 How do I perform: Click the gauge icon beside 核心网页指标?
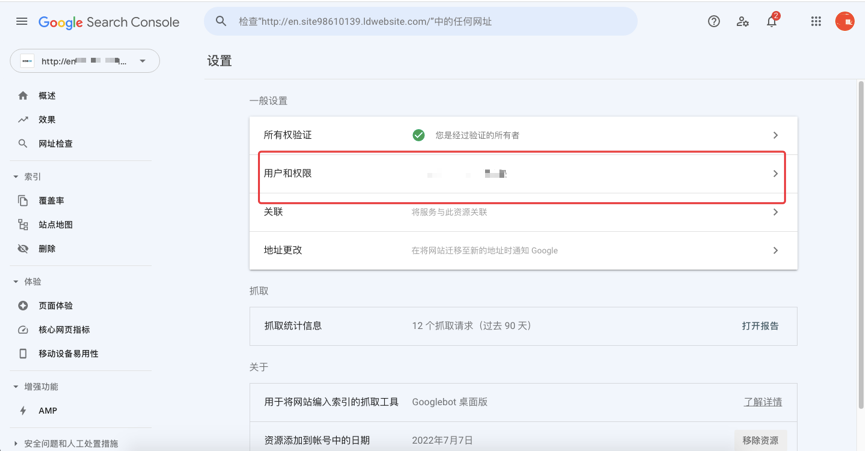pos(23,330)
